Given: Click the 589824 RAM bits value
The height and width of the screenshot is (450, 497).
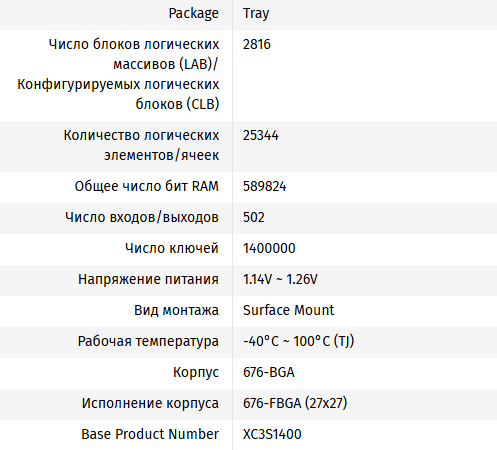Looking at the screenshot, I should tap(264, 186).
